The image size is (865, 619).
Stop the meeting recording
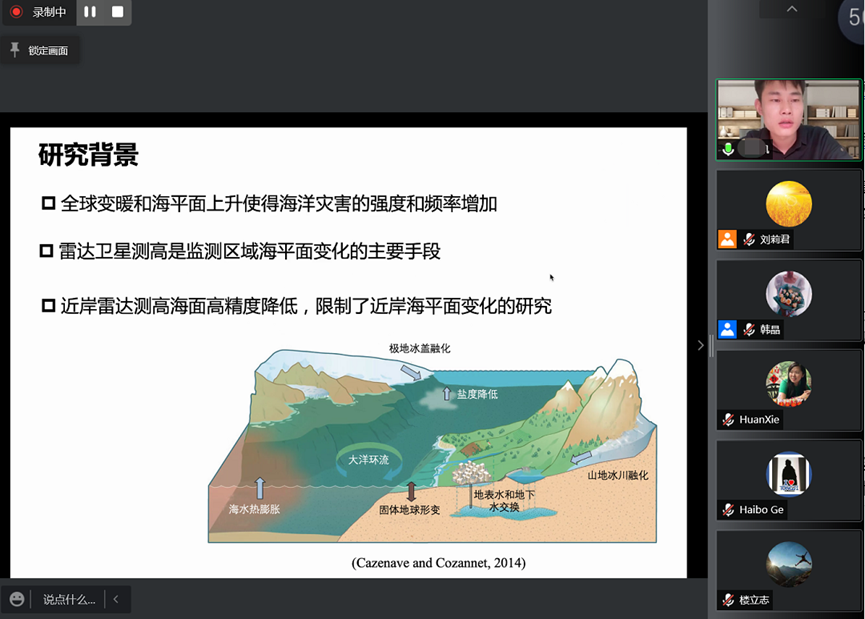[x=117, y=12]
